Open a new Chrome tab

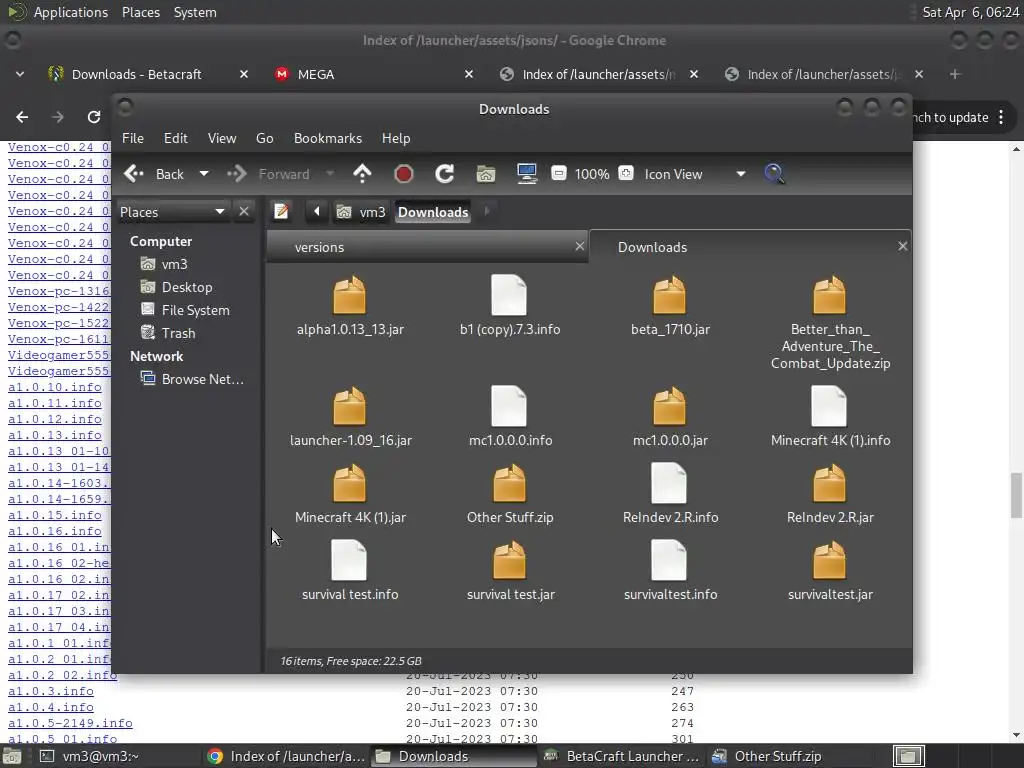955,74
